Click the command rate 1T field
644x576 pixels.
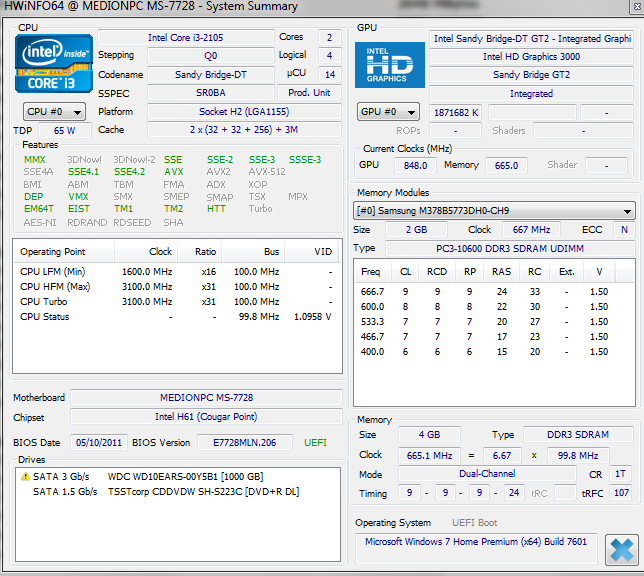pos(620,474)
